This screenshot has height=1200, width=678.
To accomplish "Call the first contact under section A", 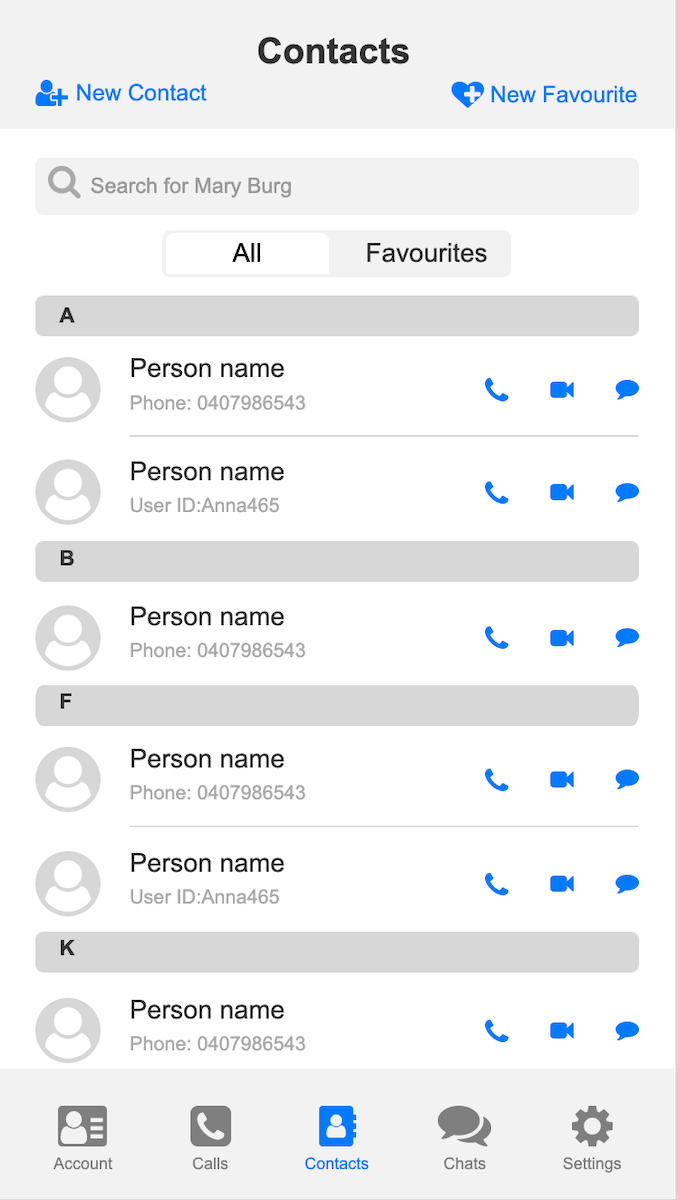I will [497, 390].
